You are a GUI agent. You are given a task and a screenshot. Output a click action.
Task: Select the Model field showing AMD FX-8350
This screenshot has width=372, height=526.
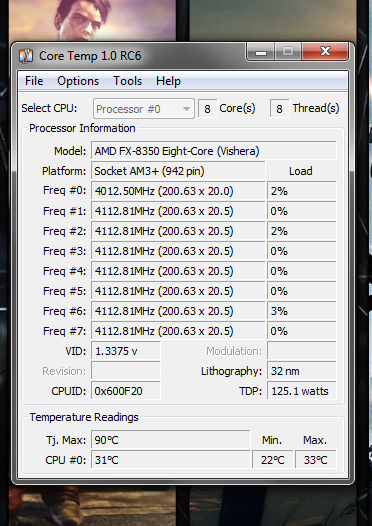(x=214, y=151)
